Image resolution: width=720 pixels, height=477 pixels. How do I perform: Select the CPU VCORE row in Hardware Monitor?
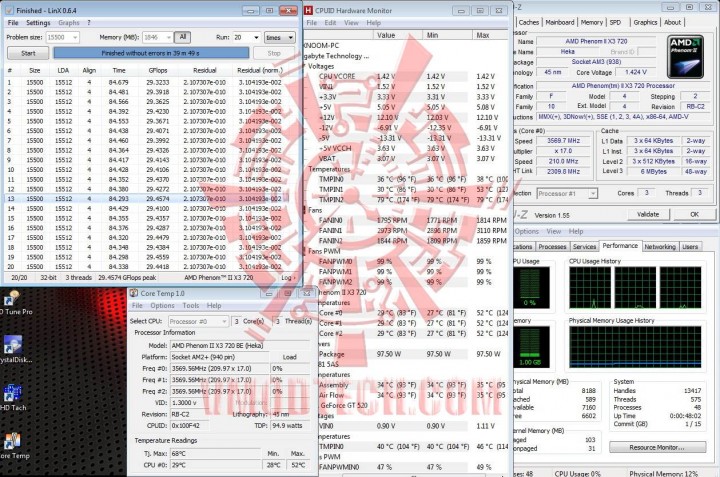[406, 76]
